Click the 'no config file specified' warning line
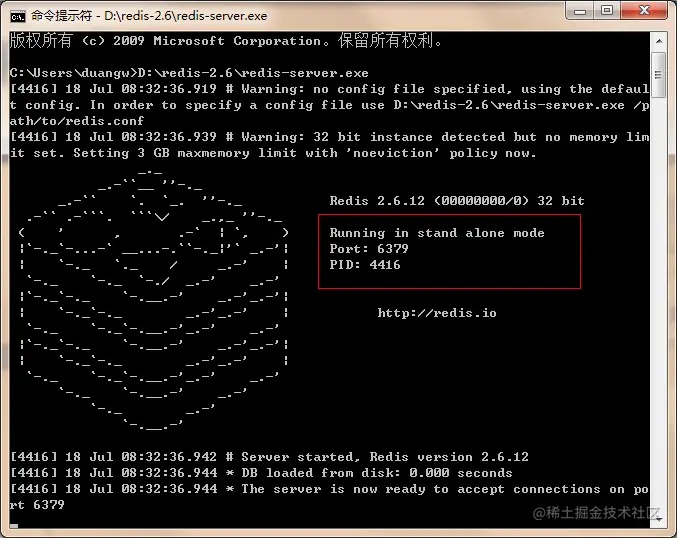 coord(329,89)
